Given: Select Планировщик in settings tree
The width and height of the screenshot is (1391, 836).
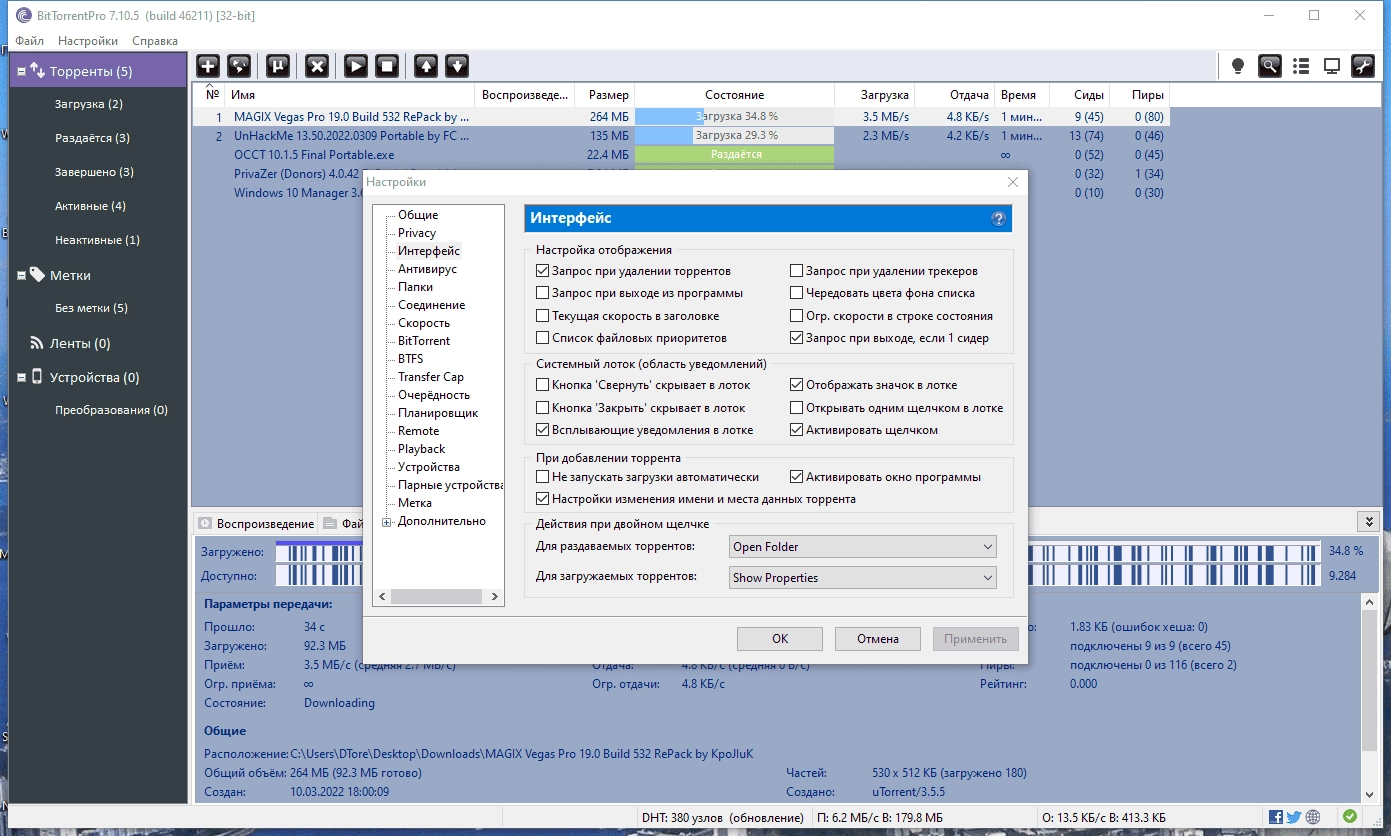Looking at the screenshot, I should (x=438, y=413).
